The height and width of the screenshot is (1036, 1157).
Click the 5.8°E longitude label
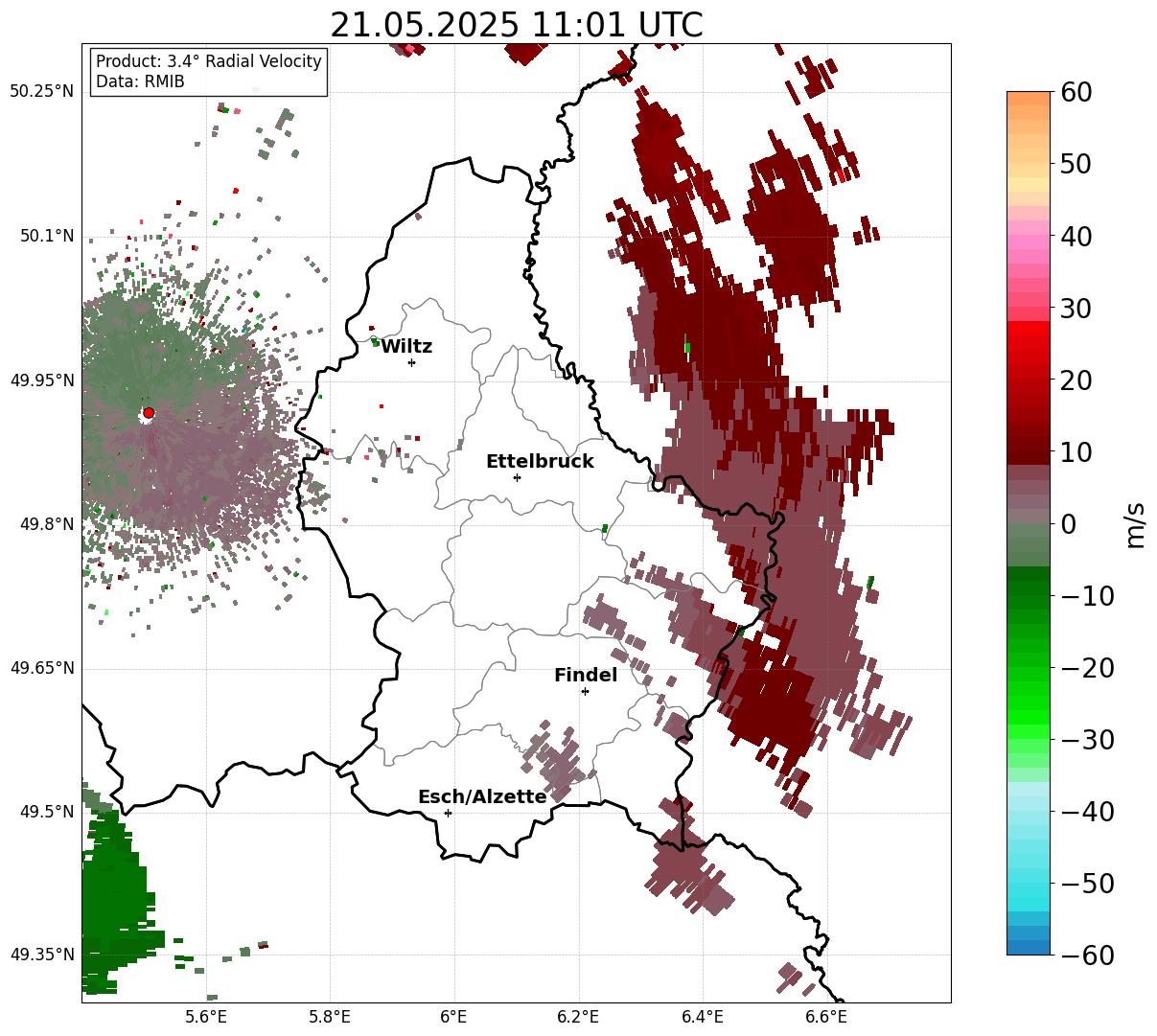(x=331, y=1017)
